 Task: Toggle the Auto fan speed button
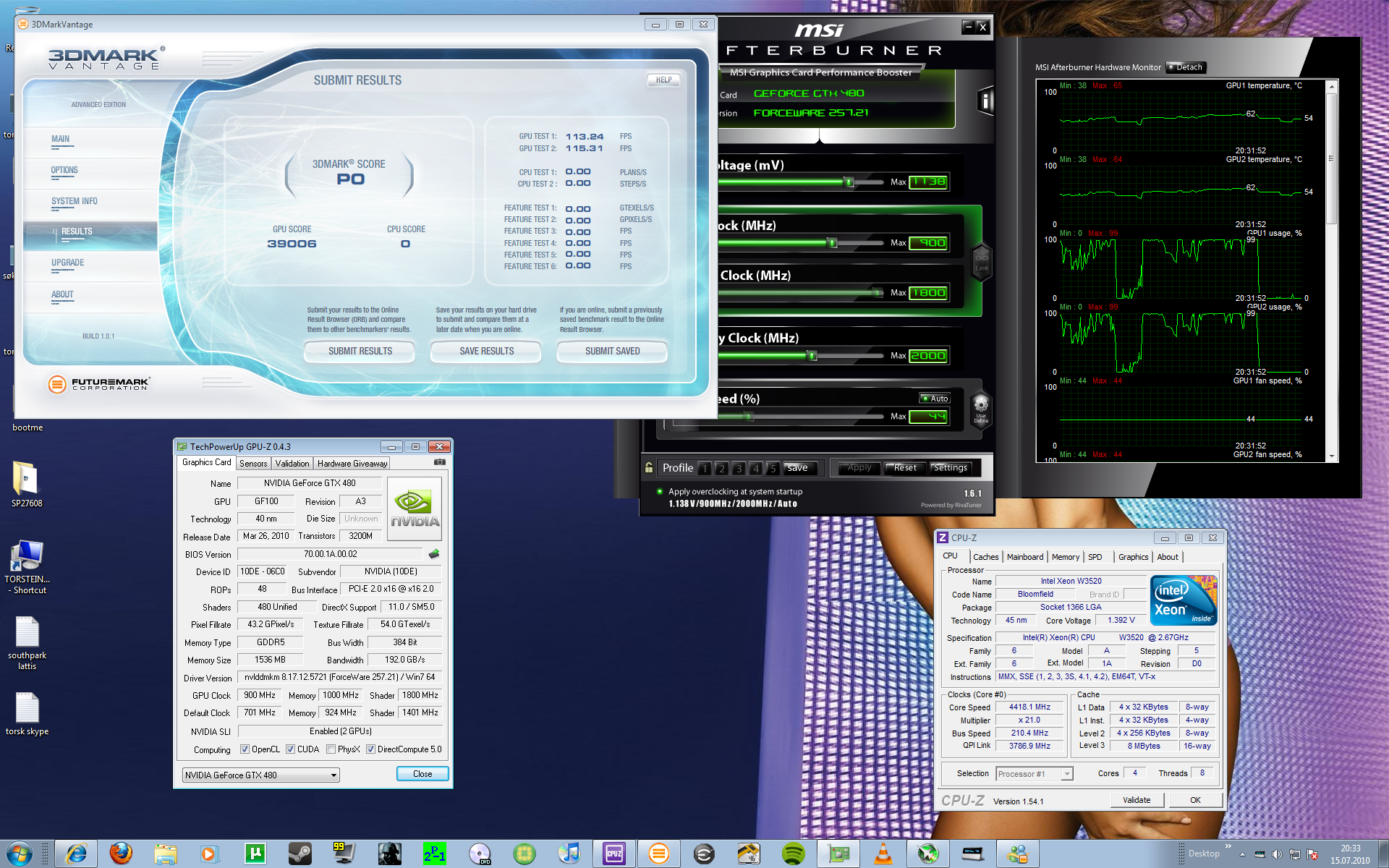(935, 399)
